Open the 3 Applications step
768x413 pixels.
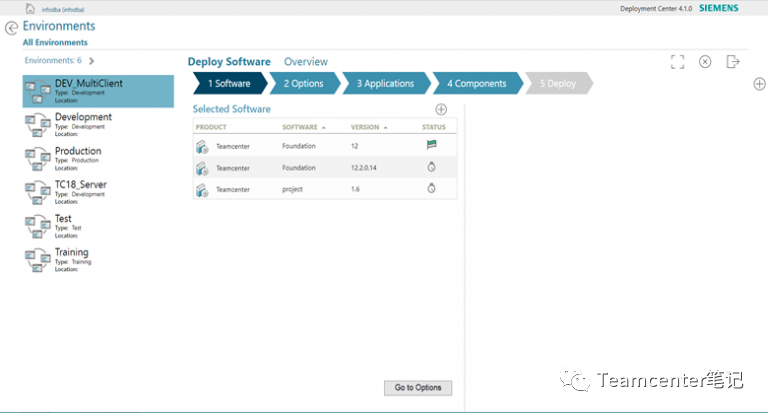[x=385, y=84]
